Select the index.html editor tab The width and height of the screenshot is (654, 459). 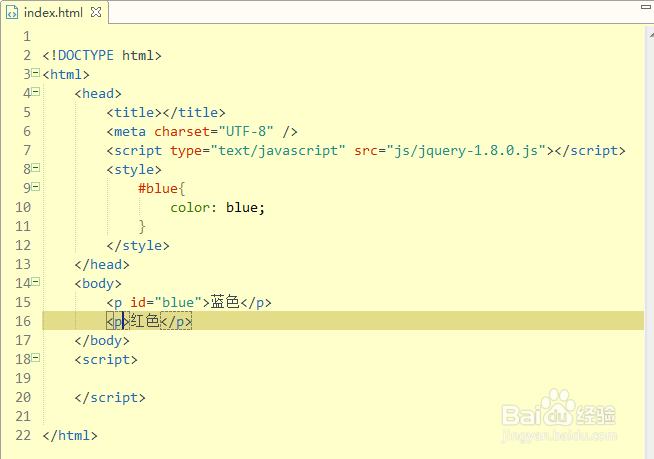[x=53, y=13]
